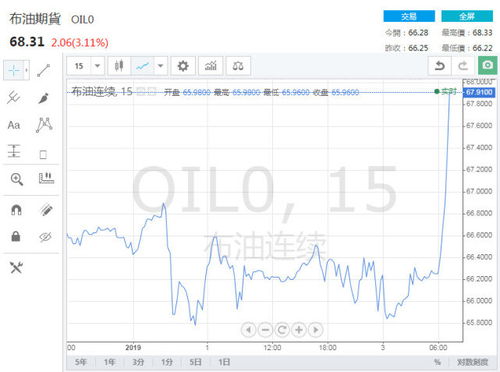The image size is (500, 372).
Task: Click the chart reset view button
Action: click(x=282, y=330)
